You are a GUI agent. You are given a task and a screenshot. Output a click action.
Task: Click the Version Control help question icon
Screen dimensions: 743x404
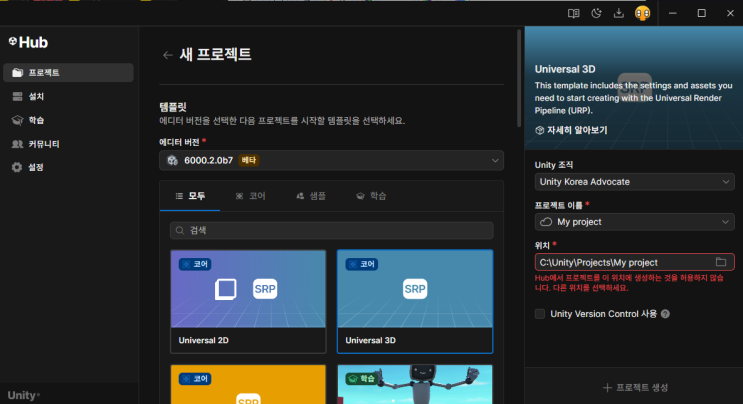[665, 314]
